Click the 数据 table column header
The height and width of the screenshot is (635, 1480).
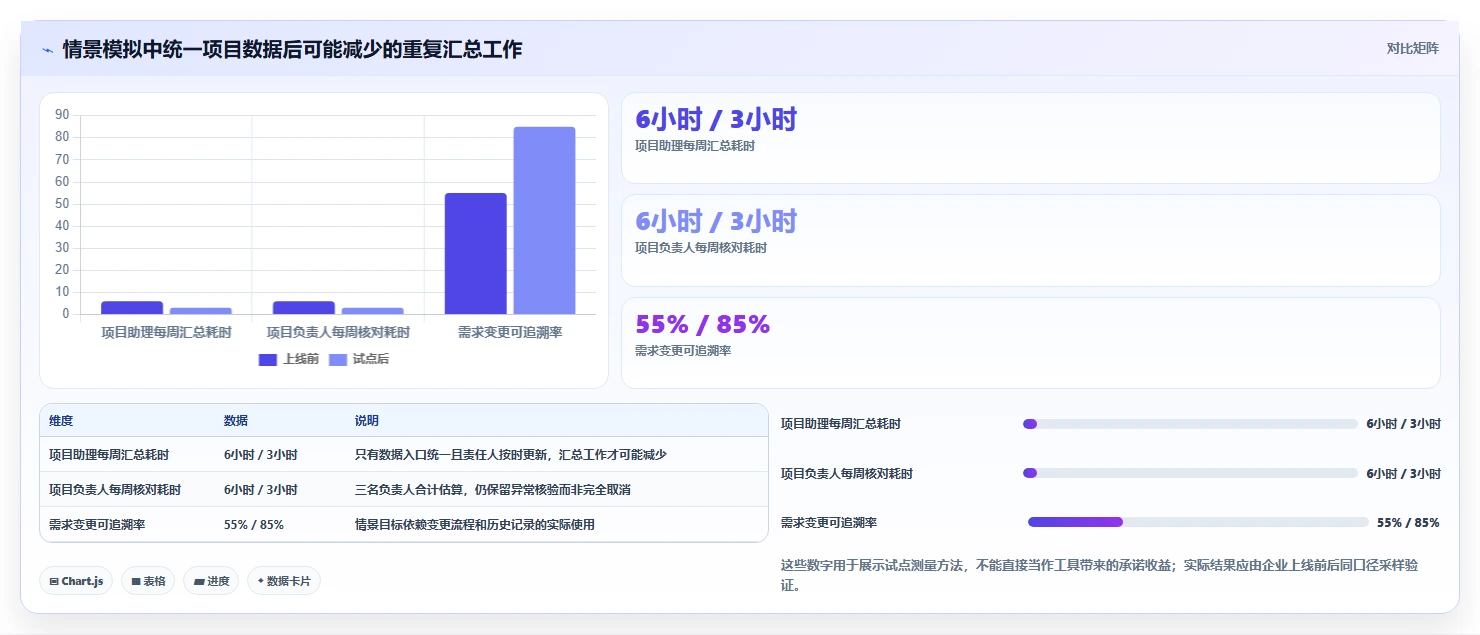pos(236,421)
